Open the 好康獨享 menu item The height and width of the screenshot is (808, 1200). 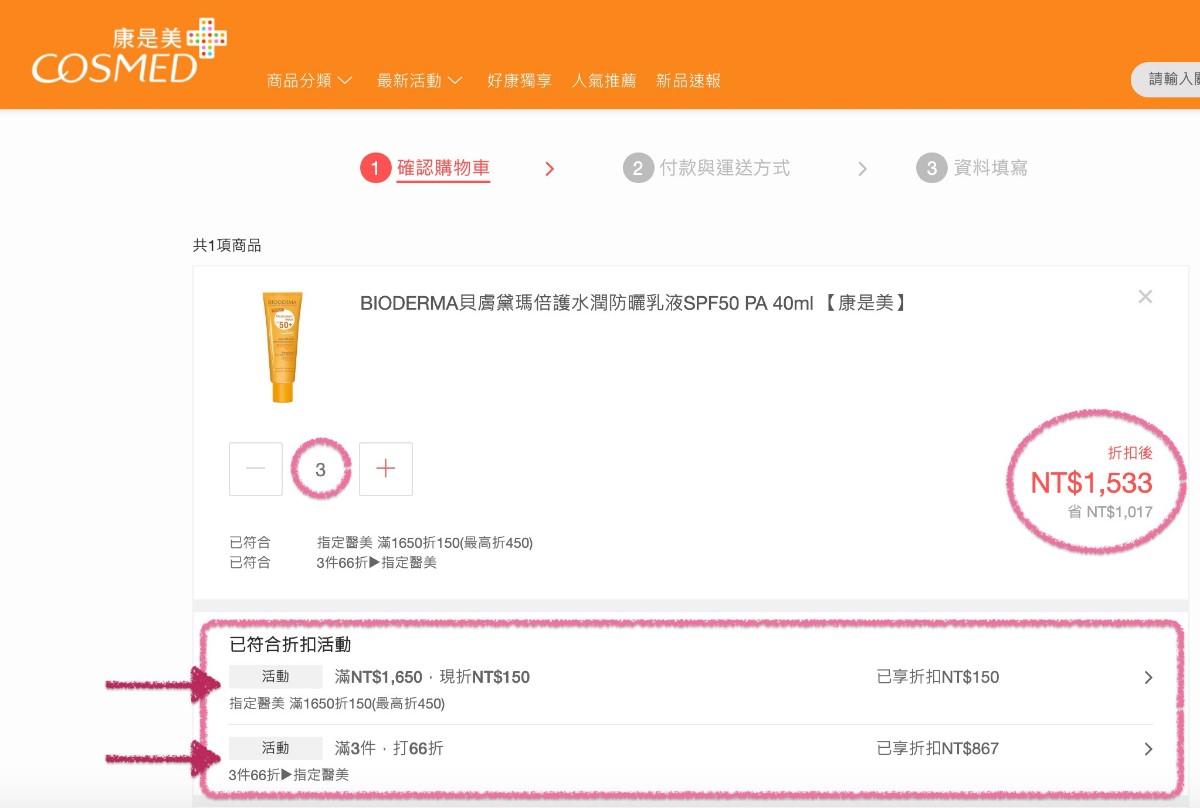coord(519,81)
